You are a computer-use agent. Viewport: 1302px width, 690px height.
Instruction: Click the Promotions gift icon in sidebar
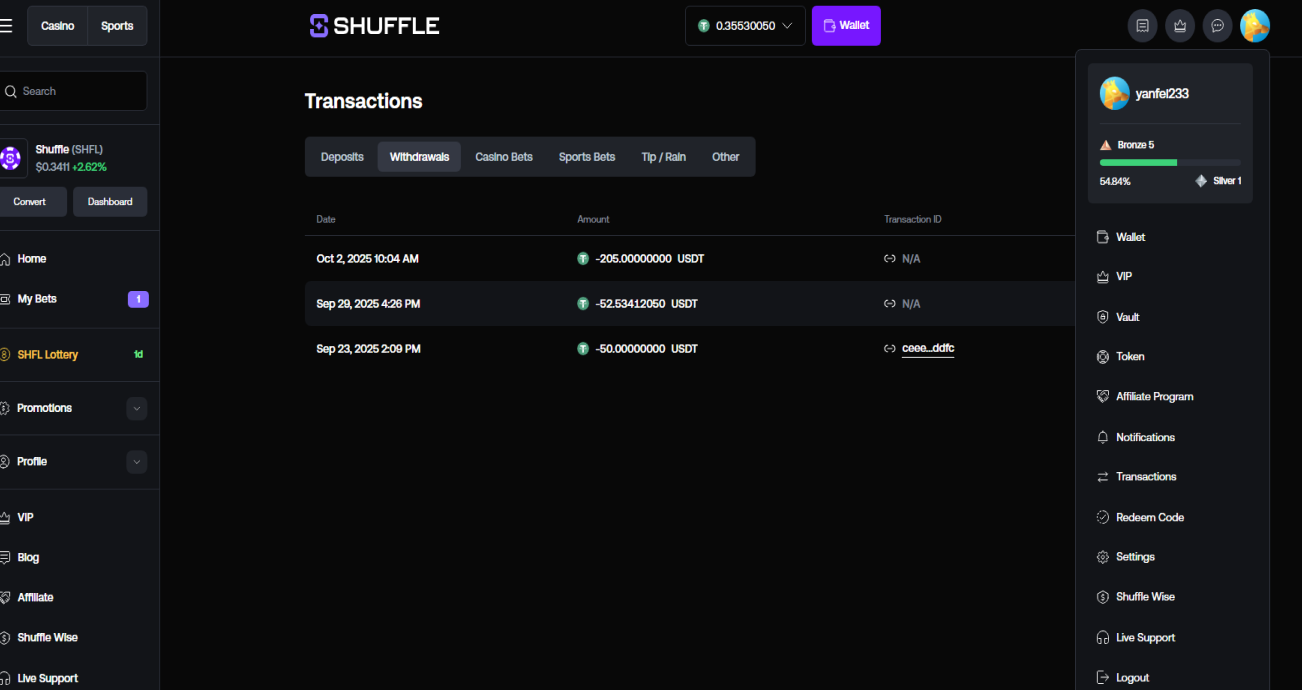tap(6, 408)
